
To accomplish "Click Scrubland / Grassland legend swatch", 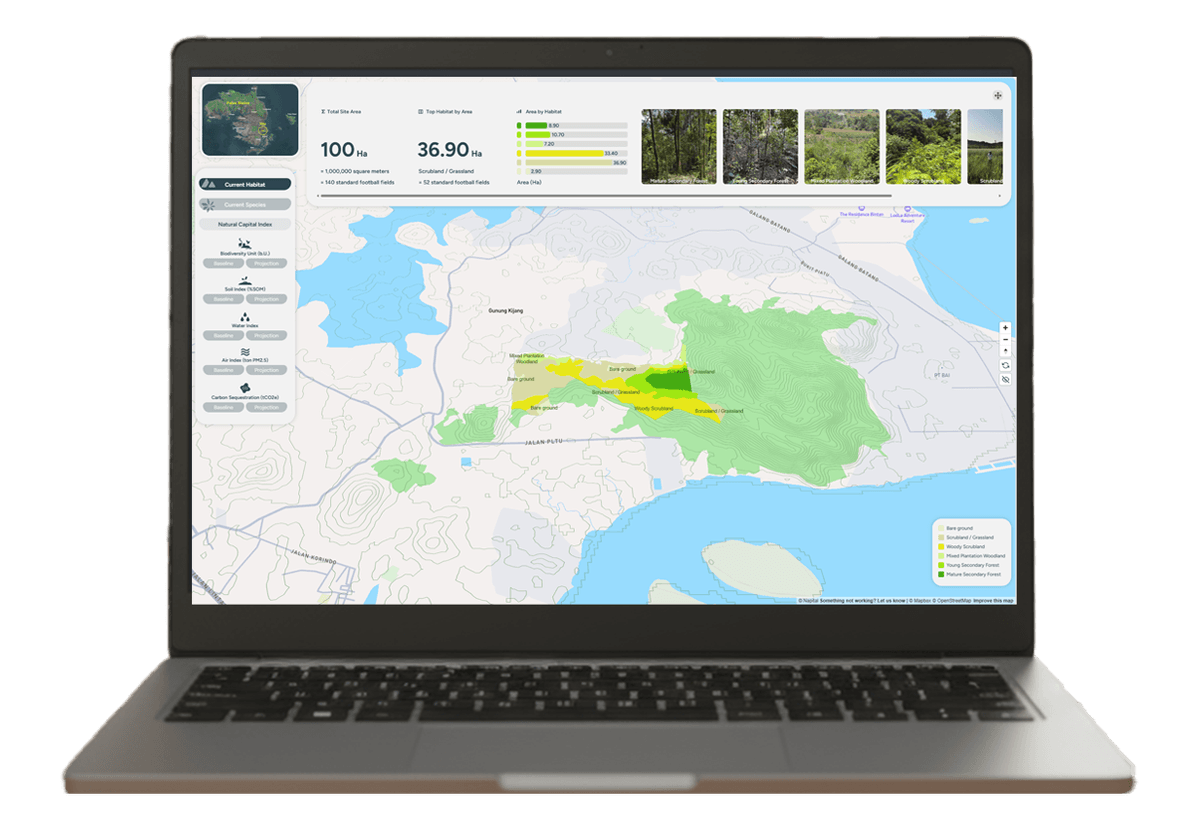I will [941, 537].
